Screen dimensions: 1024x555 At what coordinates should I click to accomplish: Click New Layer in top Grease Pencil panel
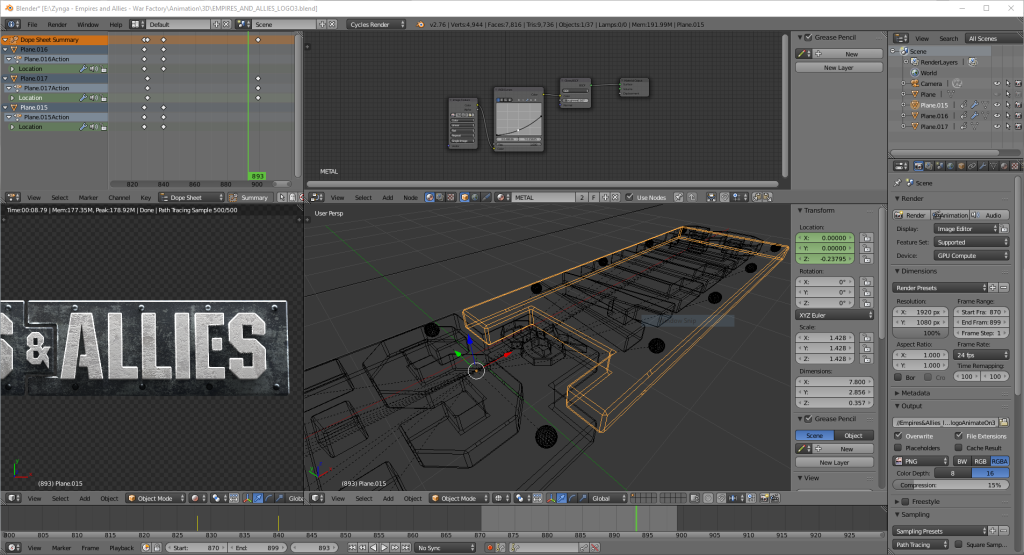[x=839, y=67]
